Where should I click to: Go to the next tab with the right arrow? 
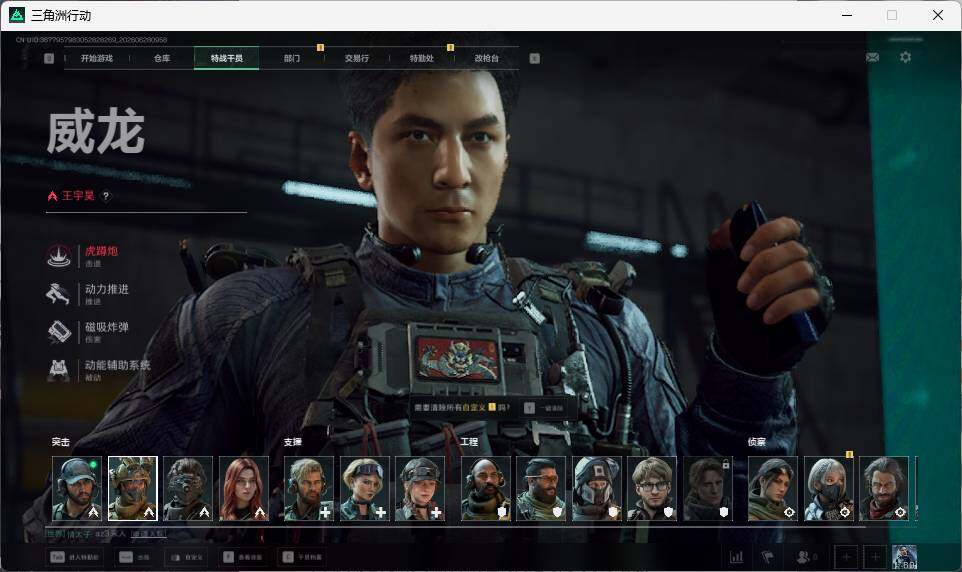(x=534, y=58)
